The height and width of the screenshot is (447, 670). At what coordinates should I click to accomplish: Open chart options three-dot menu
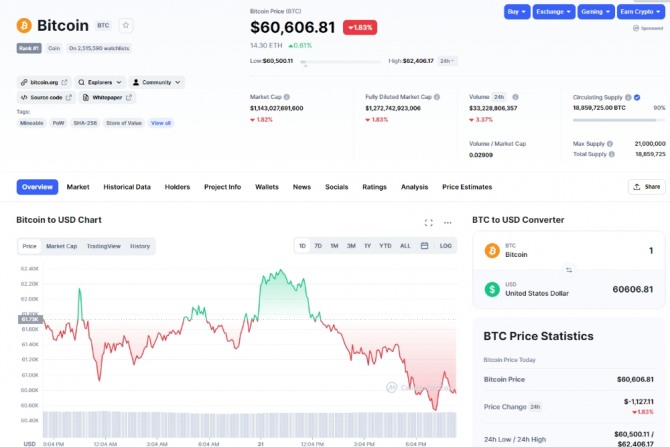tap(448, 222)
